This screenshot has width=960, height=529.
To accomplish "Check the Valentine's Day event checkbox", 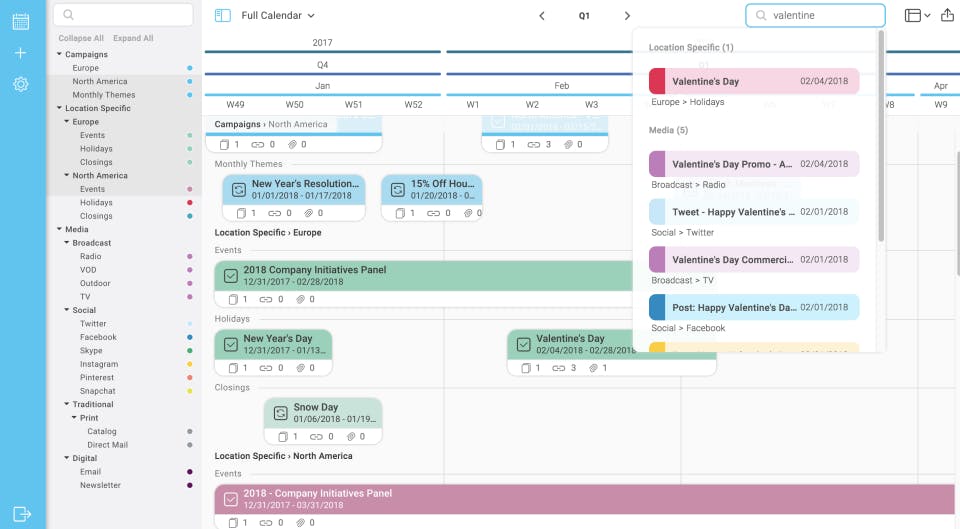I will [523, 344].
